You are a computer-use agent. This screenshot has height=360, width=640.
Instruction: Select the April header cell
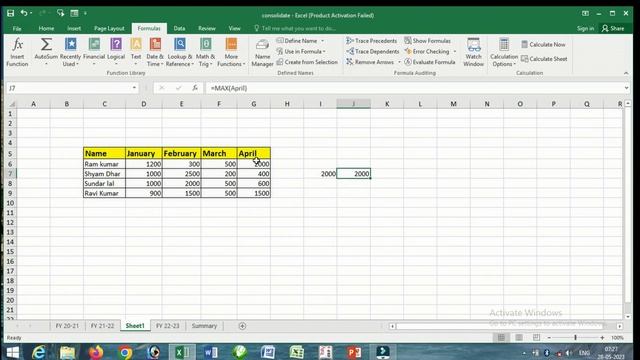[x=253, y=153]
